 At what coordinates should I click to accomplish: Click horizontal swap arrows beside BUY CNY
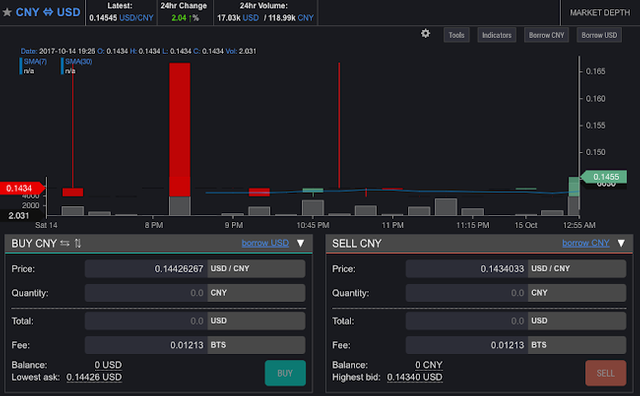[x=64, y=243]
